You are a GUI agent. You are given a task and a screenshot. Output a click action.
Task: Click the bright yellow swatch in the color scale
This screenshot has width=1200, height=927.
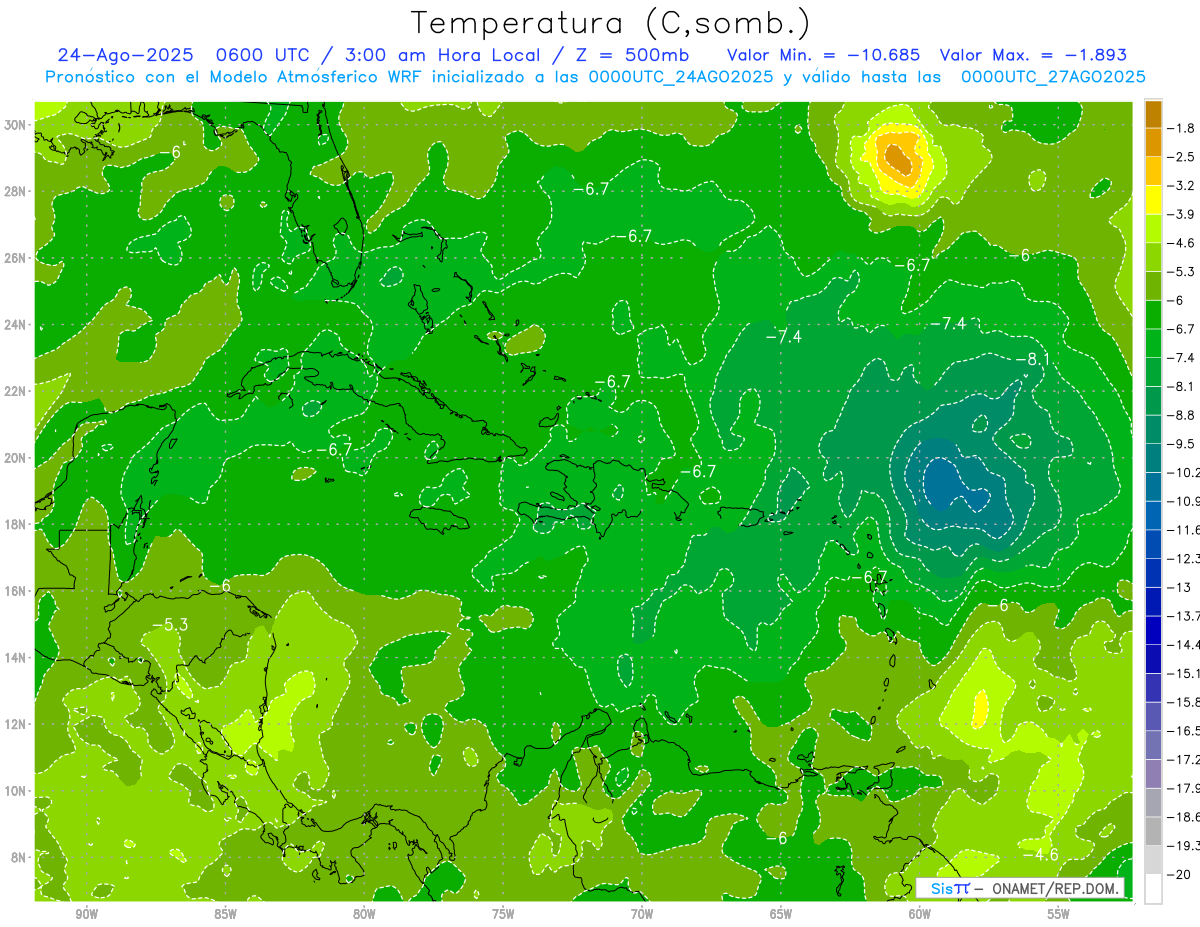[x=1153, y=200]
